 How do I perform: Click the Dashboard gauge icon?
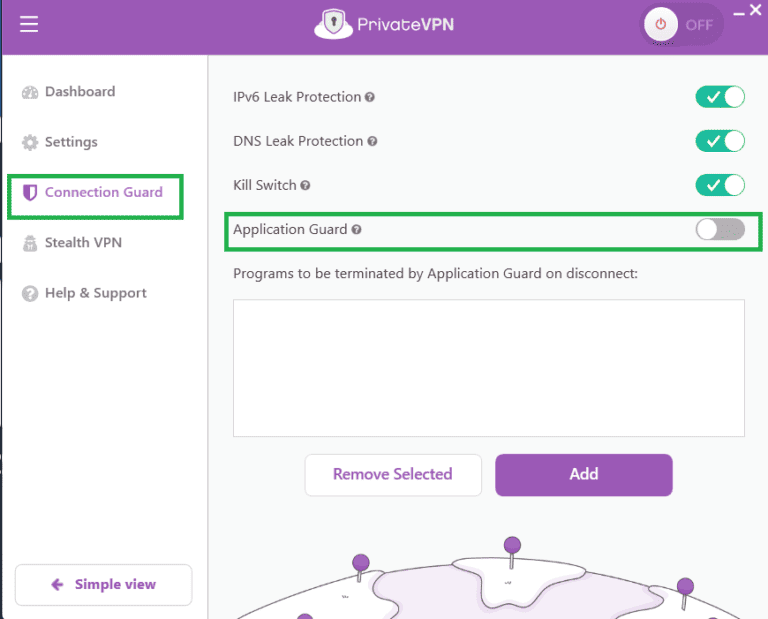tap(30, 92)
